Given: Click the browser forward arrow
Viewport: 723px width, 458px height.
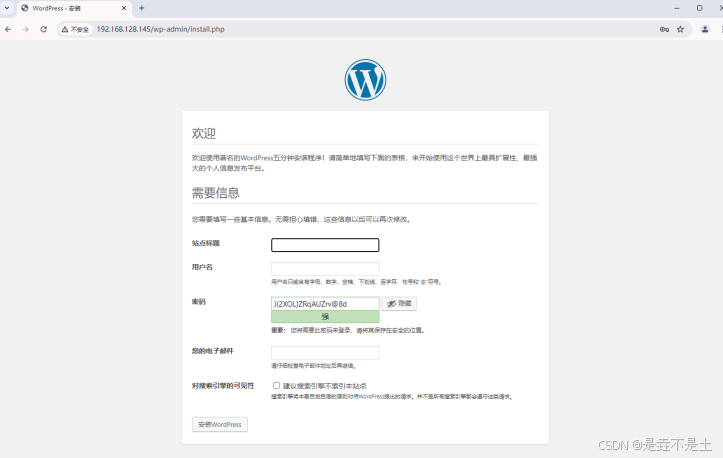Looking at the screenshot, I should (x=26, y=29).
